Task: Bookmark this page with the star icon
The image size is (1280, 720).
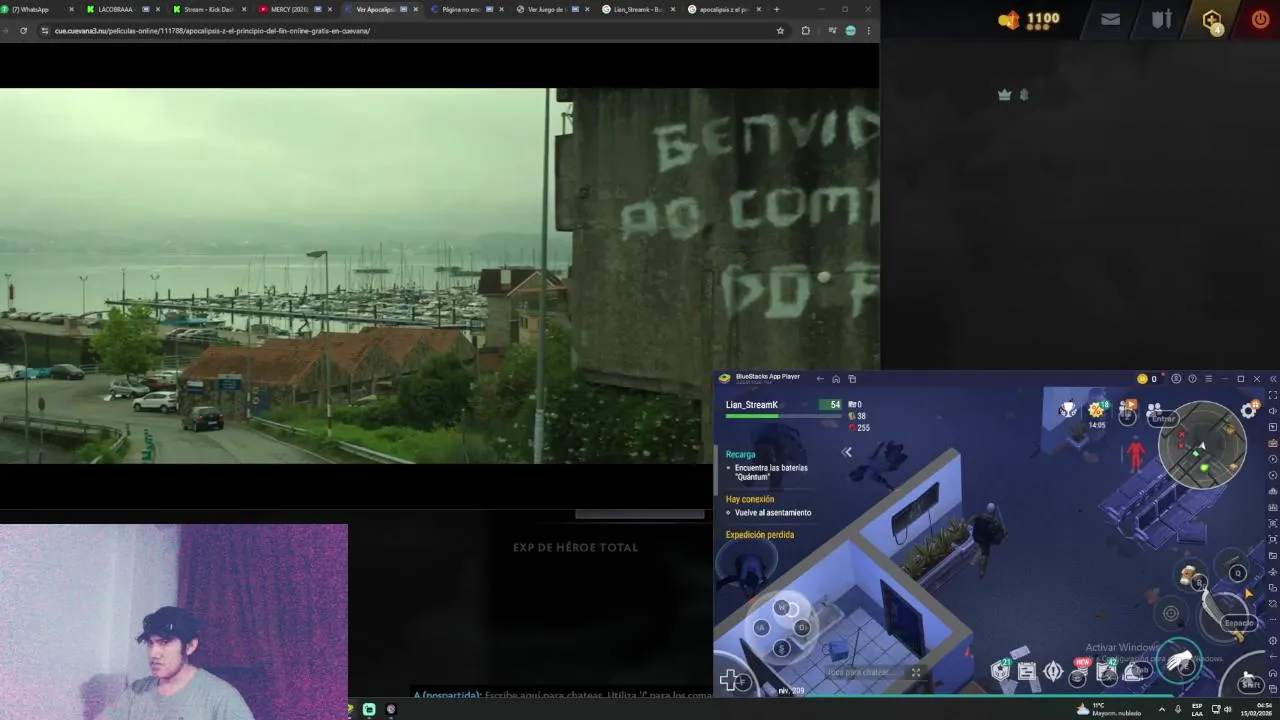Action: coord(780,31)
